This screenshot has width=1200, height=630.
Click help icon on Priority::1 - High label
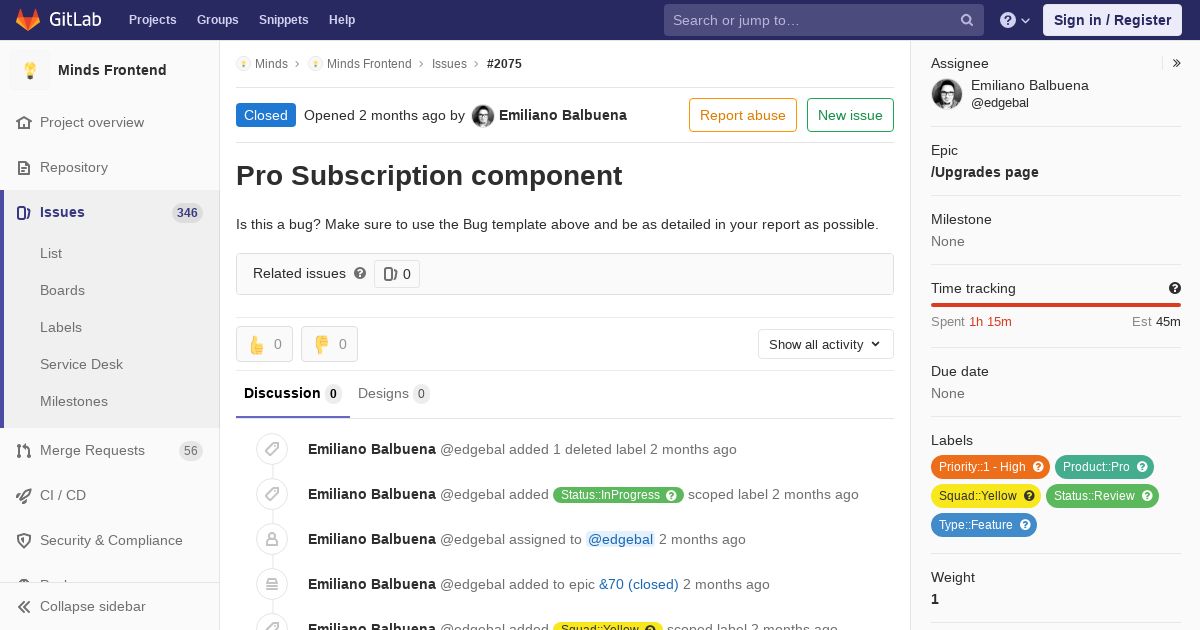1038,467
